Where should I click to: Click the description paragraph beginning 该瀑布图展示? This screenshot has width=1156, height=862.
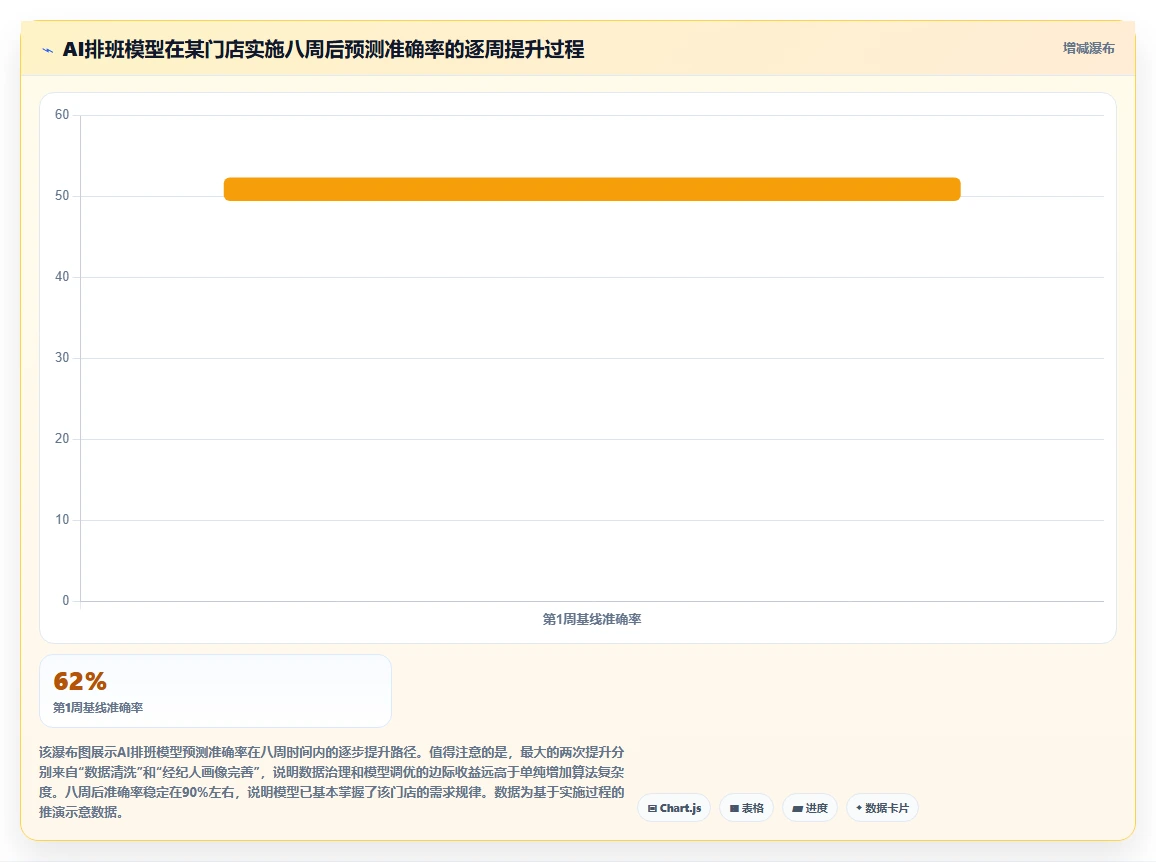point(332,782)
